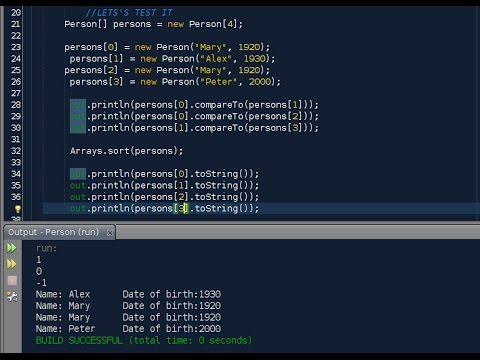Screen dimensions: 480x360
Task: Click the 2000 year literal on line 26
Action: click(x=260, y=82)
